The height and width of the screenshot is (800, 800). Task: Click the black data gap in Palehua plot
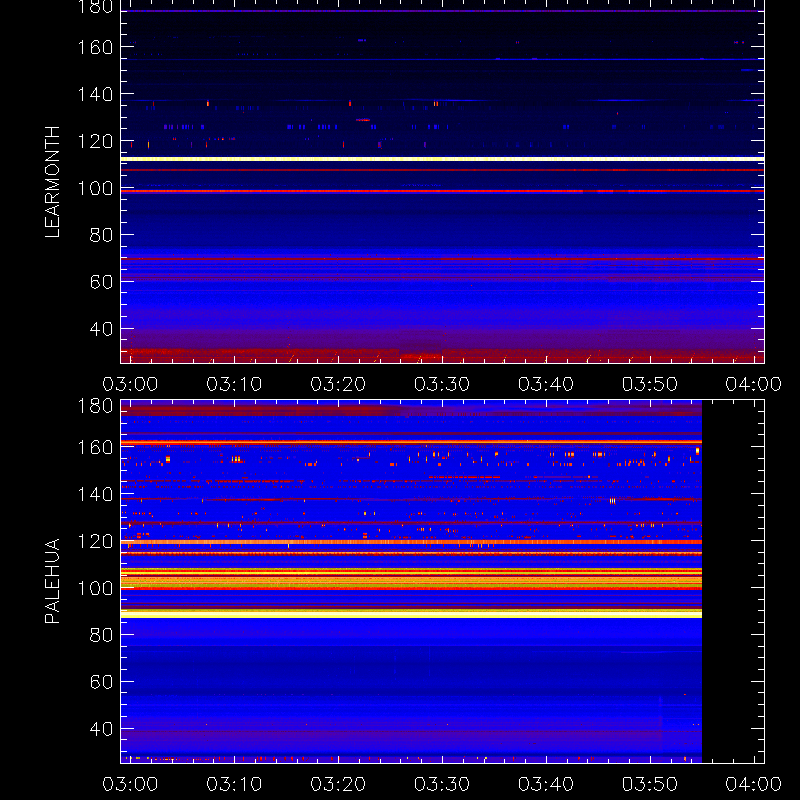coord(733,581)
